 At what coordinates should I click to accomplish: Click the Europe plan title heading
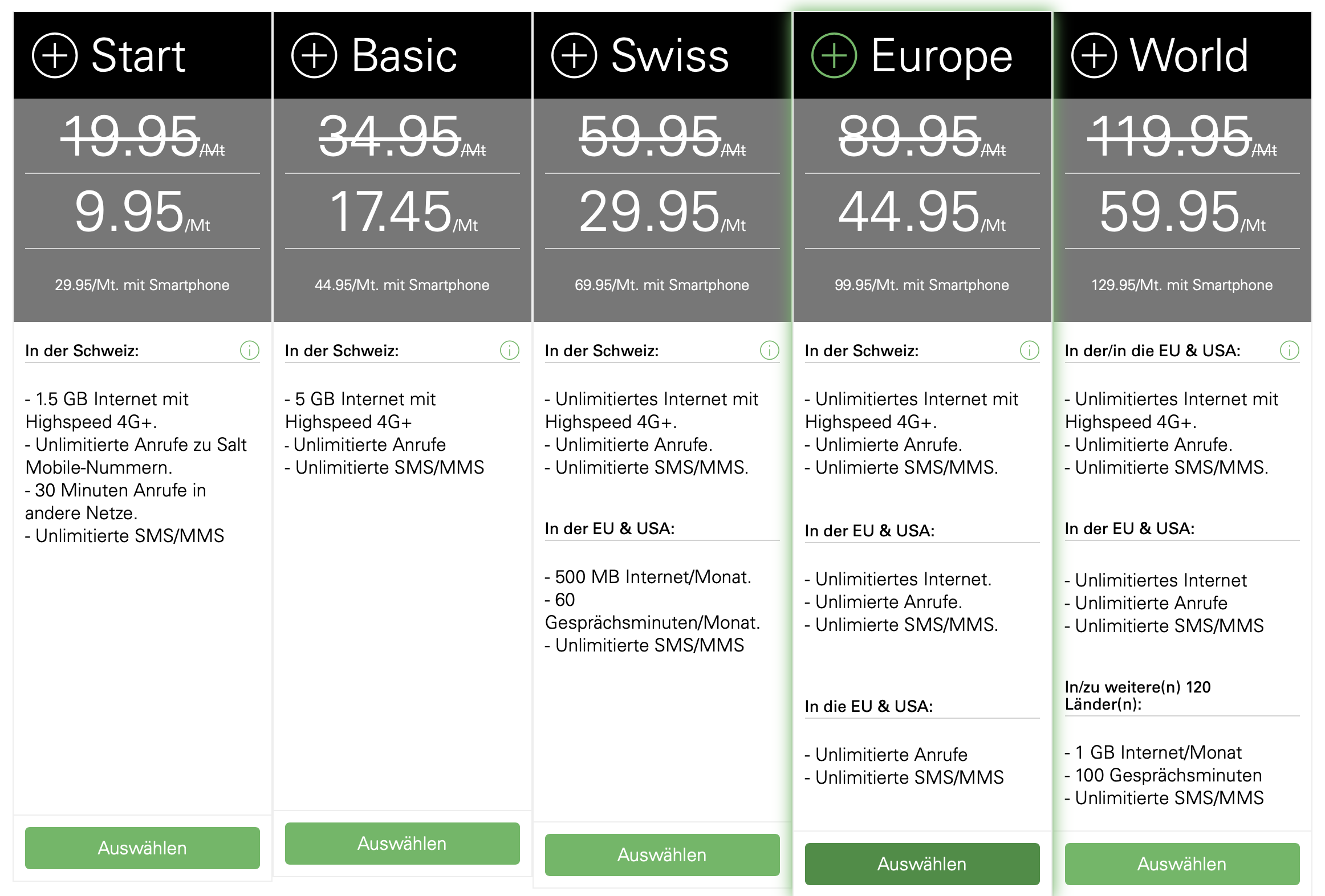[942, 57]
